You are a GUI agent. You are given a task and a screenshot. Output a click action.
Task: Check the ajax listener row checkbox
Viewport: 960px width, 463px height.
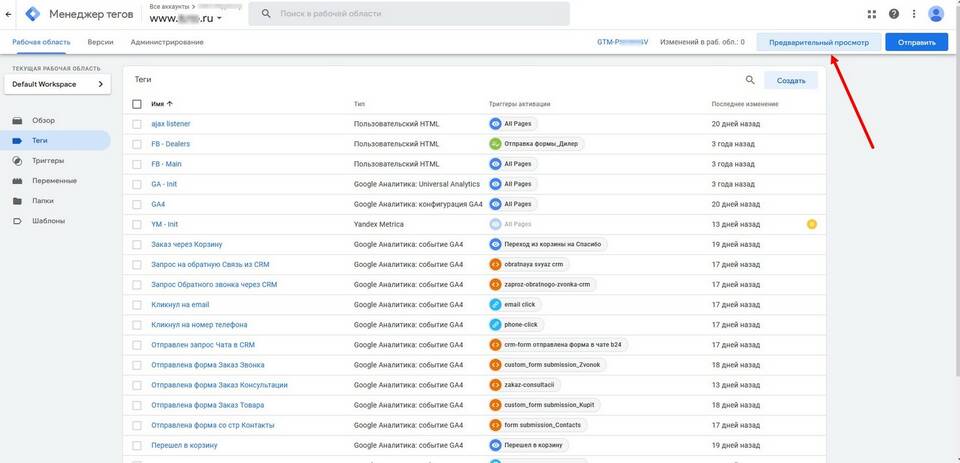point(137,124)
